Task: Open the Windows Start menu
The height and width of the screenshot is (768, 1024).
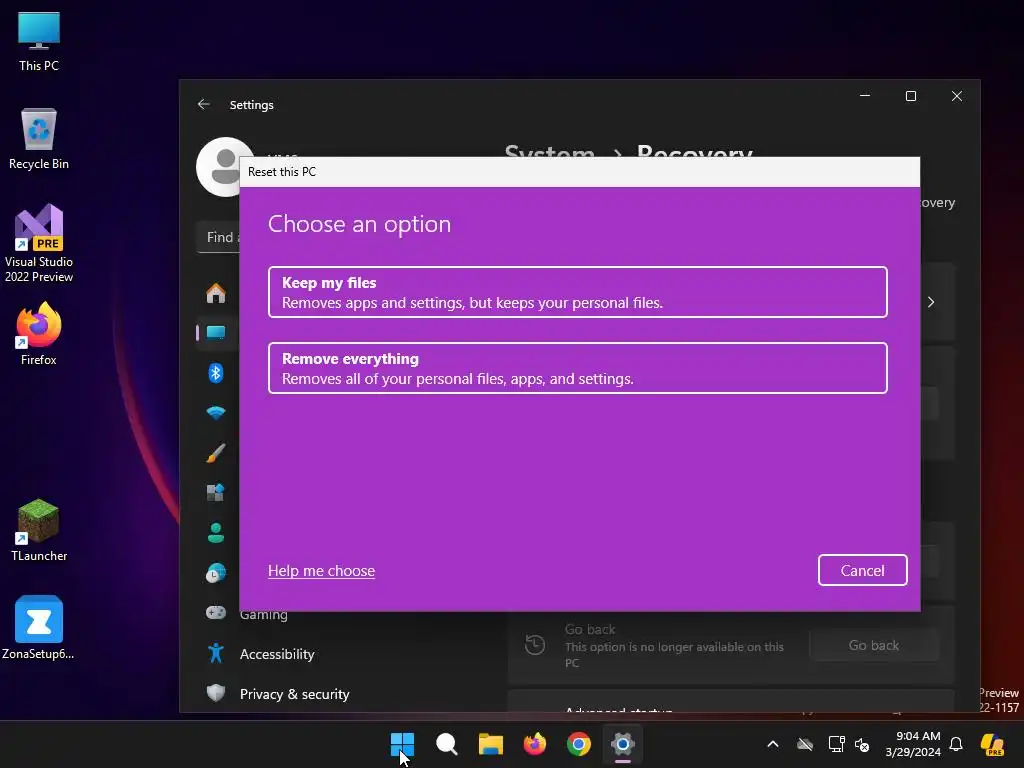Action: (402, 744)
